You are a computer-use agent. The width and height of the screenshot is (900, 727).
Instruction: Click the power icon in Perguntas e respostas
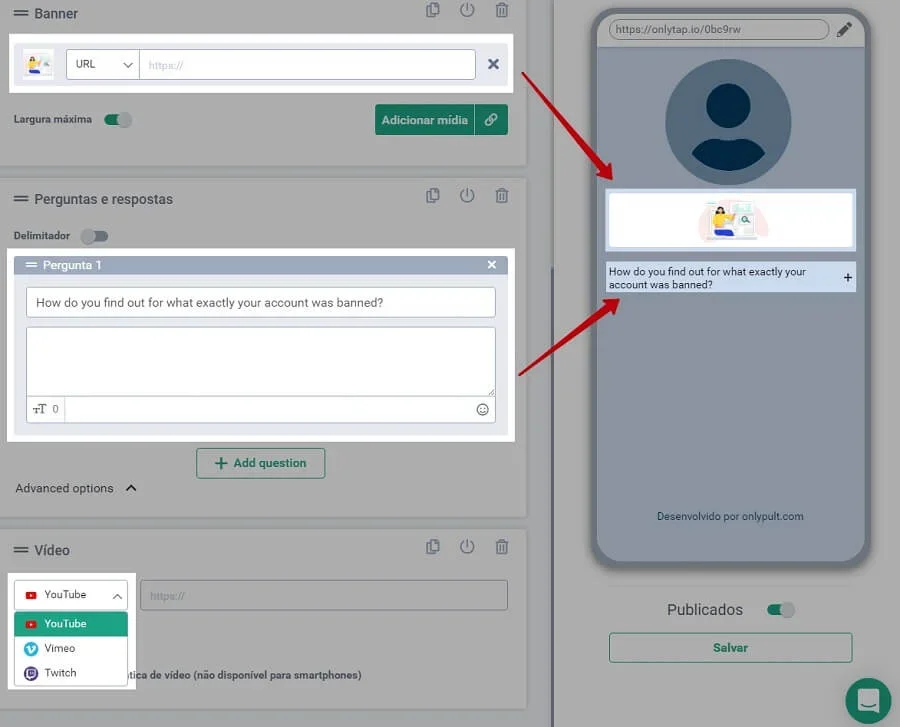(467, 196)
